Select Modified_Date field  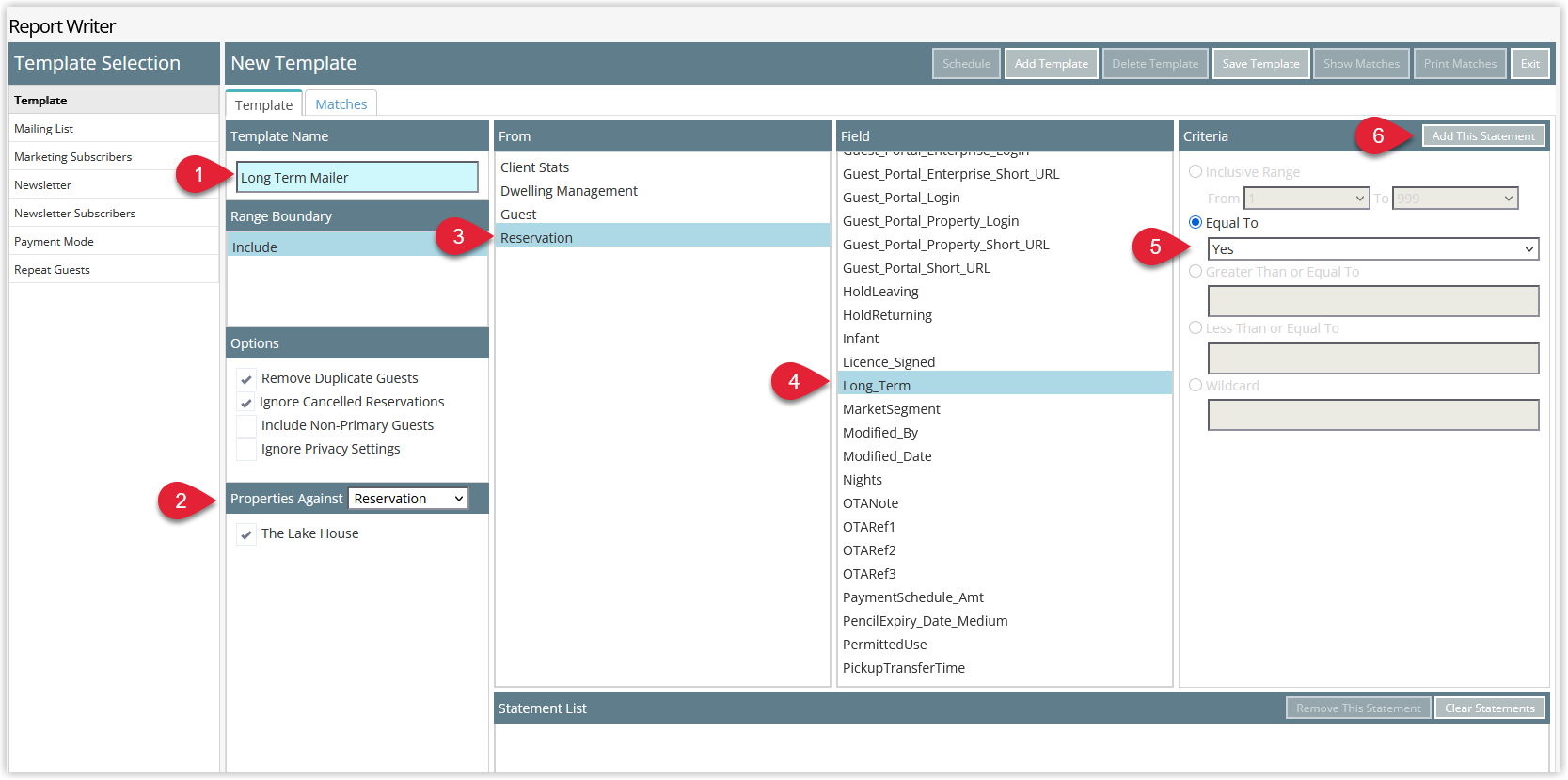pos(1005,456)
